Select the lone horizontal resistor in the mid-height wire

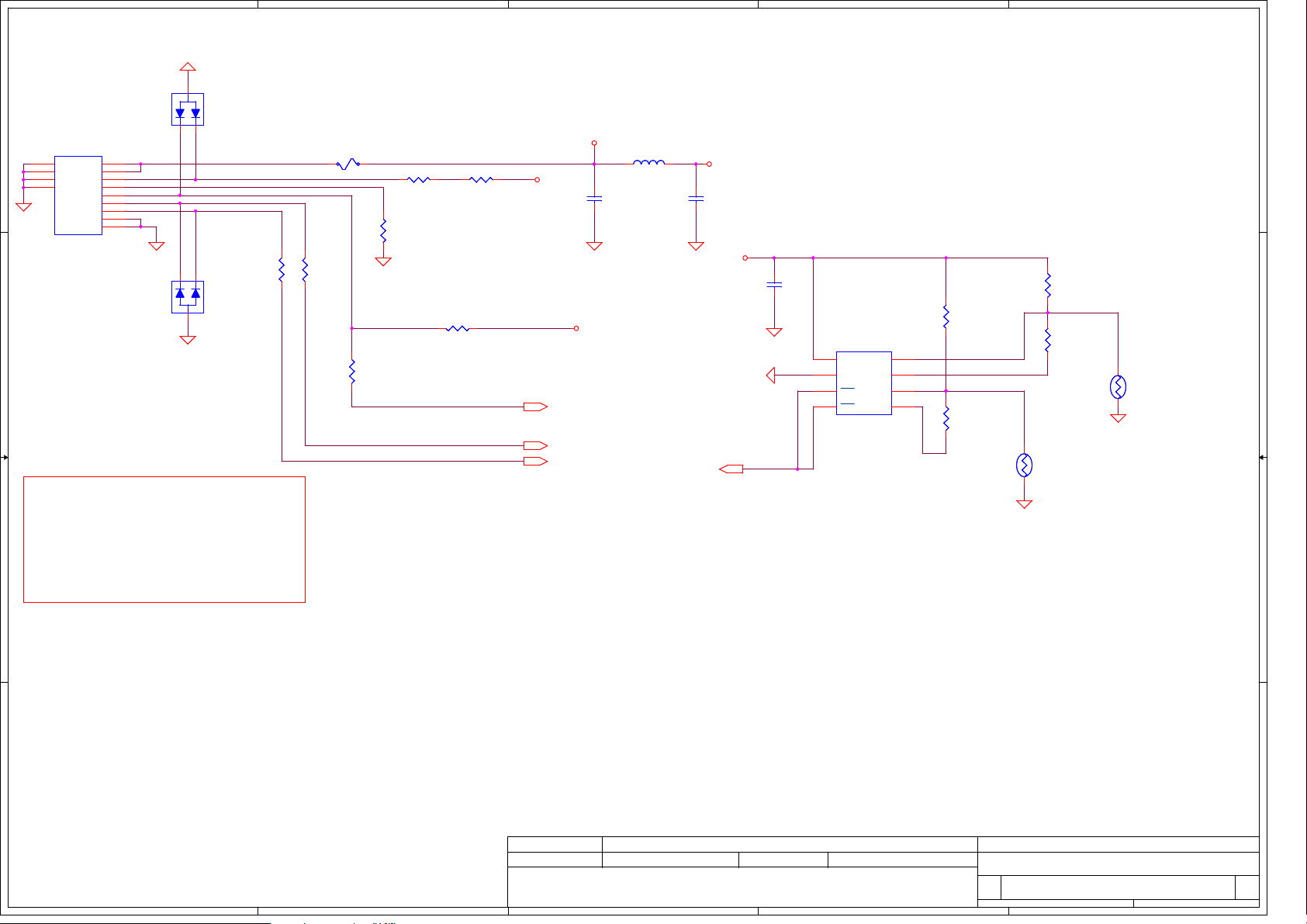point(458,328)
